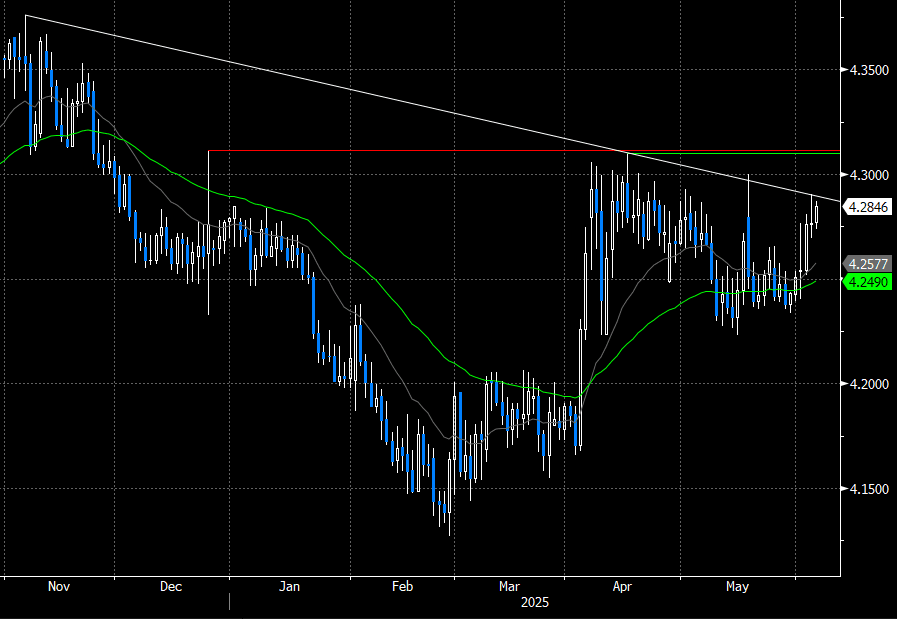Select the Nov label on time axis

tap(59, 587)
